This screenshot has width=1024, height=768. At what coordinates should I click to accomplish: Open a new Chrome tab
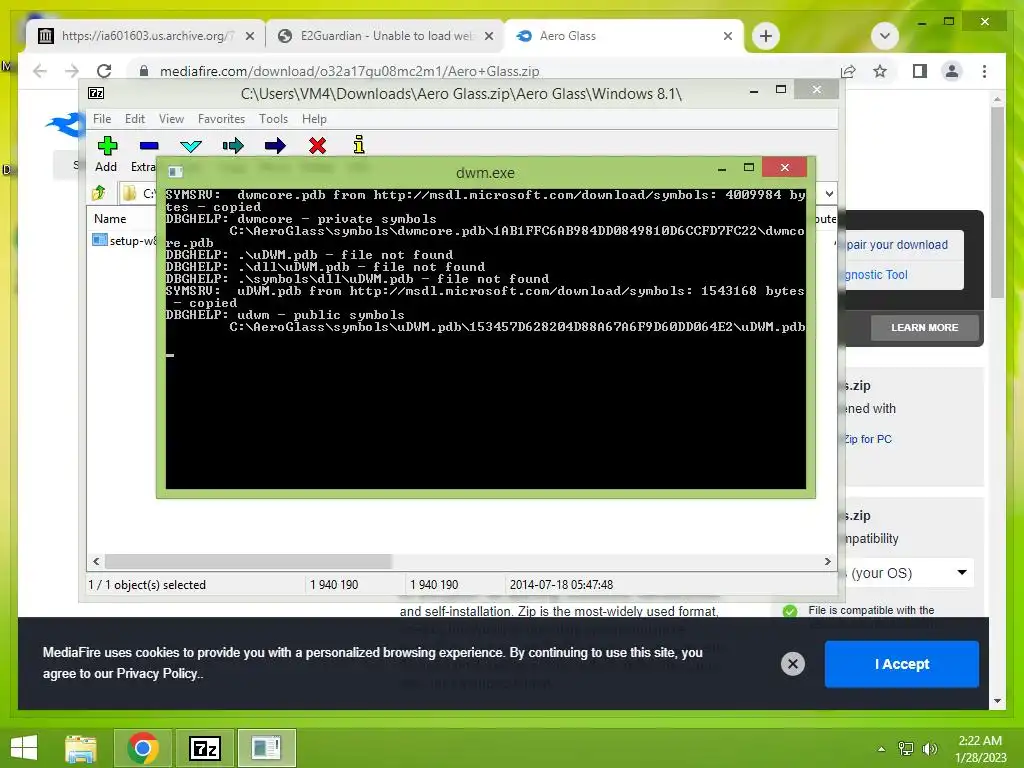pyautogui.click(x=765, y=36)
